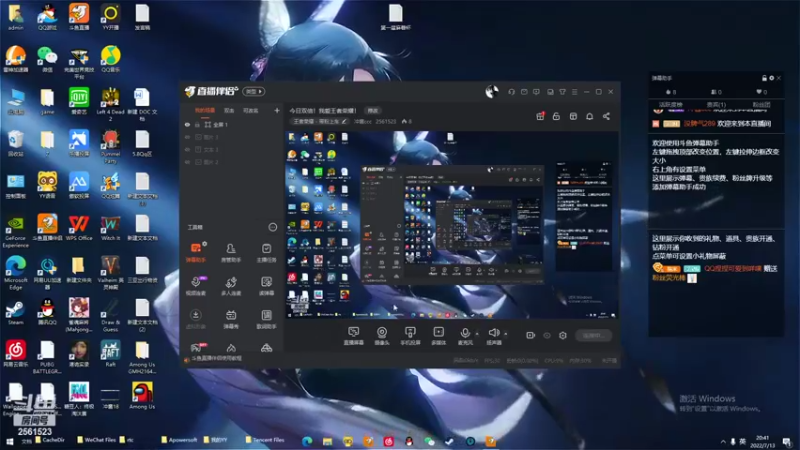Viewport: 800px width, 450px height.
Task: Click the user avatar in the title bar
Action: point(491,91)
